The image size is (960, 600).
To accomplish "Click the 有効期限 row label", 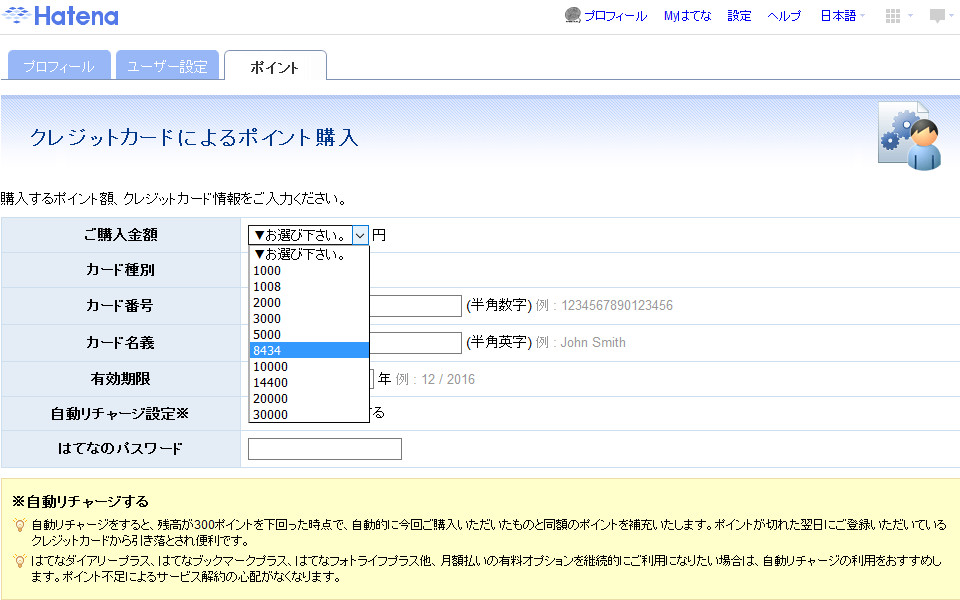I will pyautogui.click(x=121, y=379).
